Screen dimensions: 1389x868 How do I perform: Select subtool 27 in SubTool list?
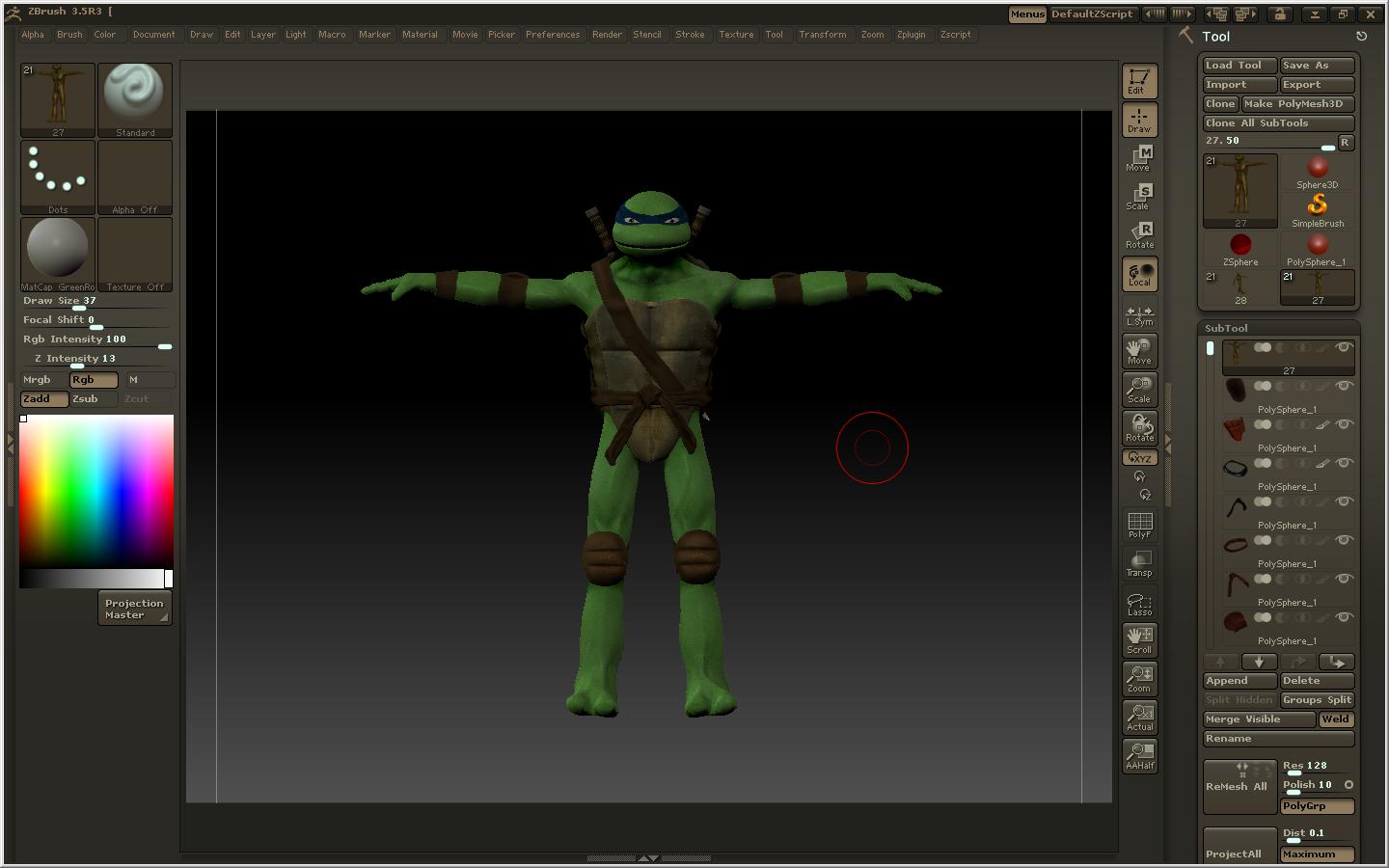point(1289,357)
